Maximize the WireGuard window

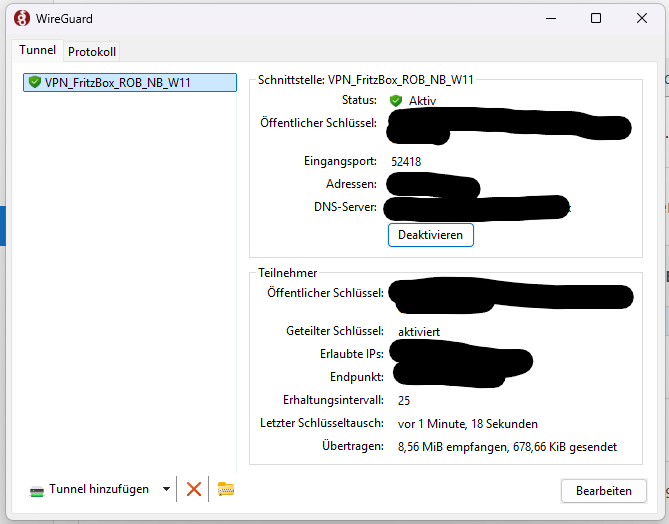[596, 18]
